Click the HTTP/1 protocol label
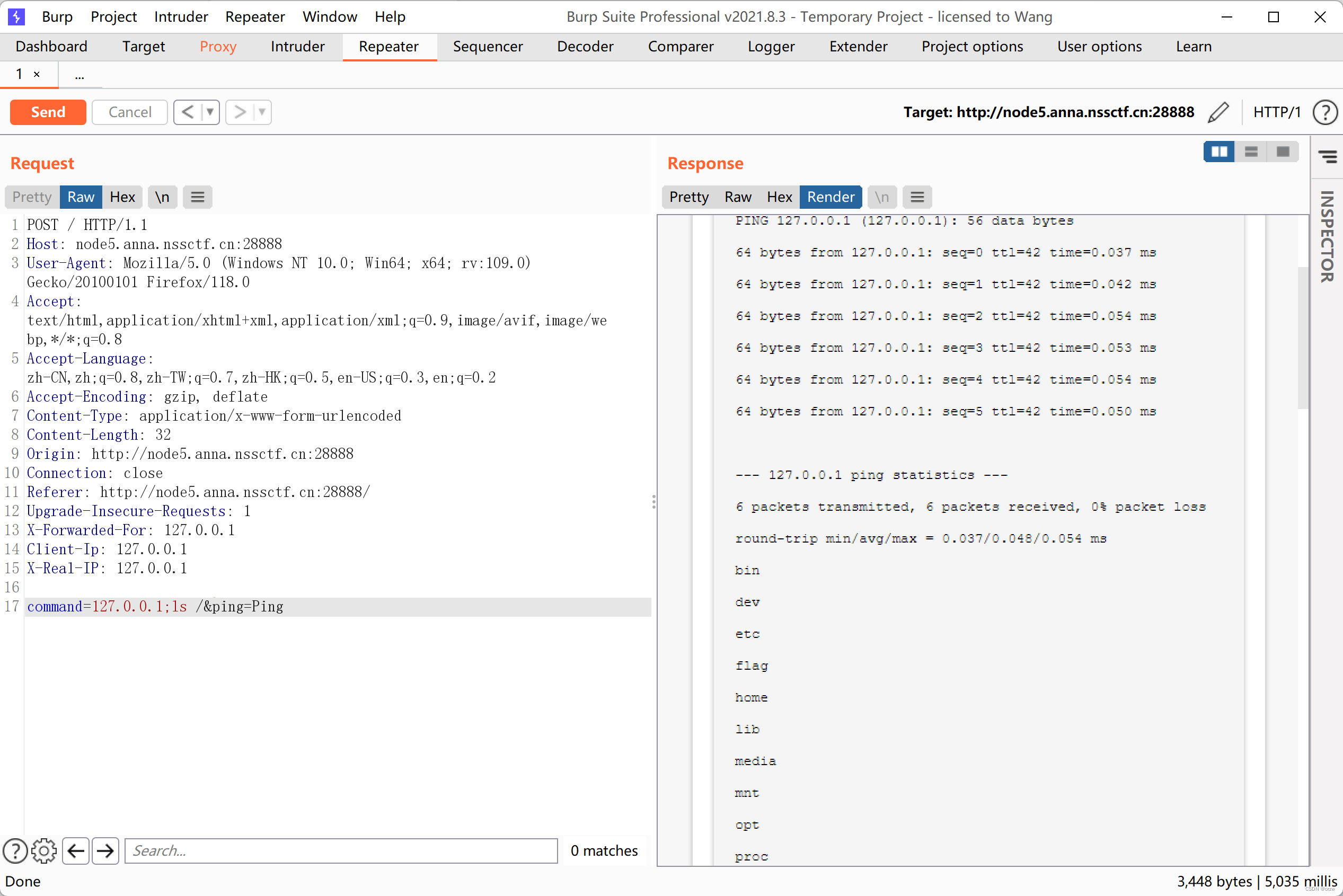The height and width of the screenshot is (896, 1343). click(1276, 112)
